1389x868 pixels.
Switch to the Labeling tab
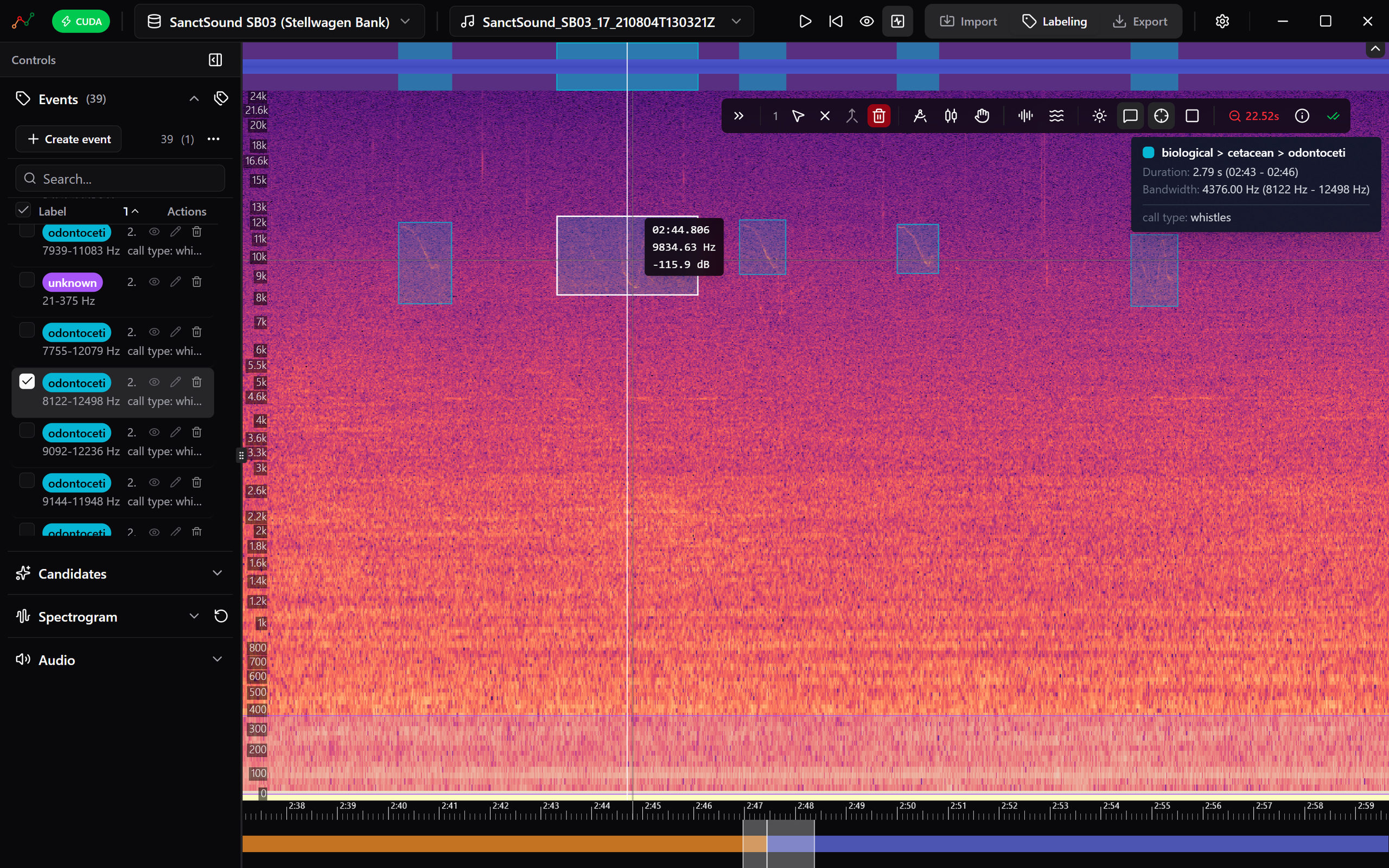pos(1054,21)
